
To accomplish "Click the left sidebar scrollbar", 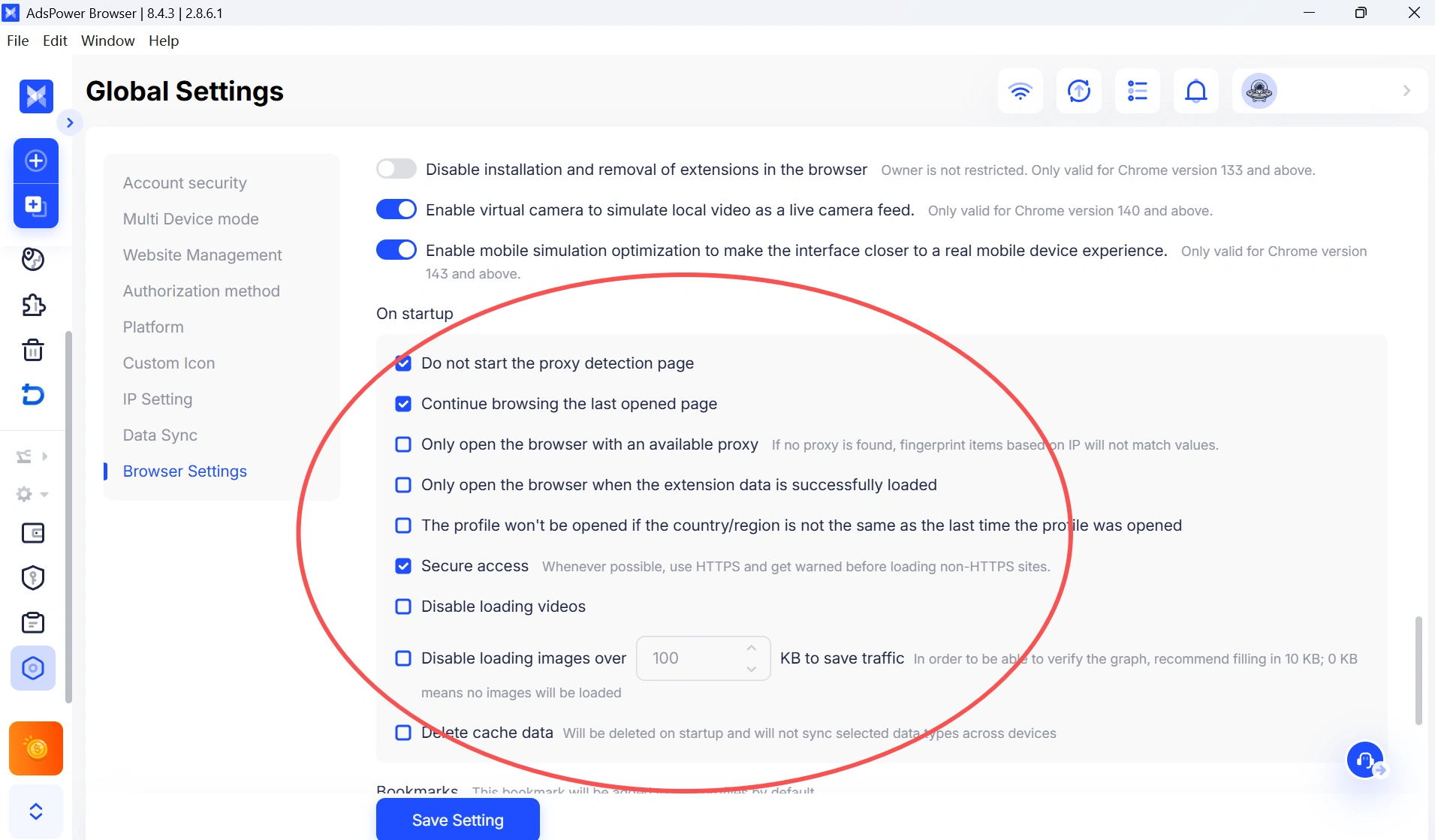I will point(68,516).
